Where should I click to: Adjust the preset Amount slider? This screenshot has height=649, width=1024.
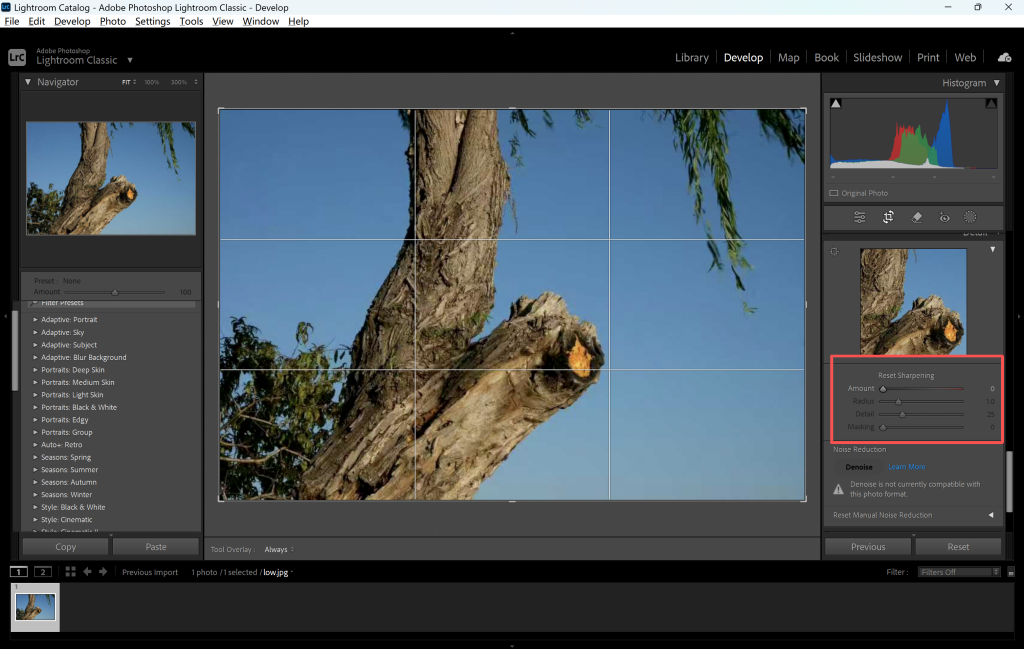point(115,293)
